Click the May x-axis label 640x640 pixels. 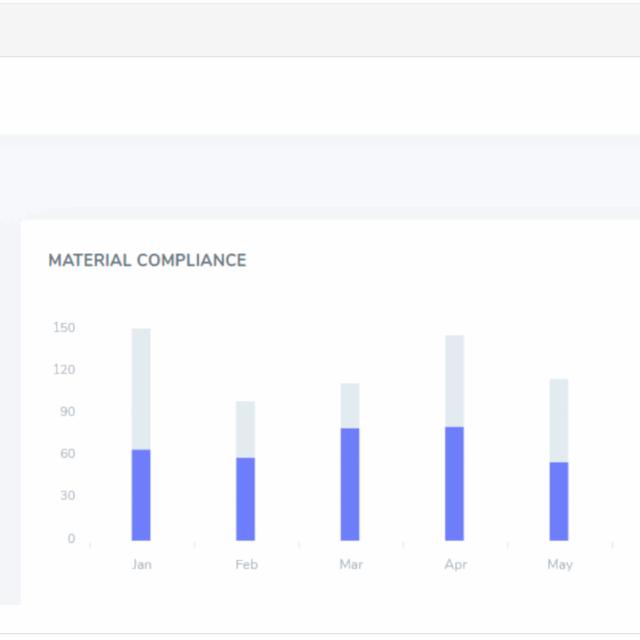(x=560, y=564)
